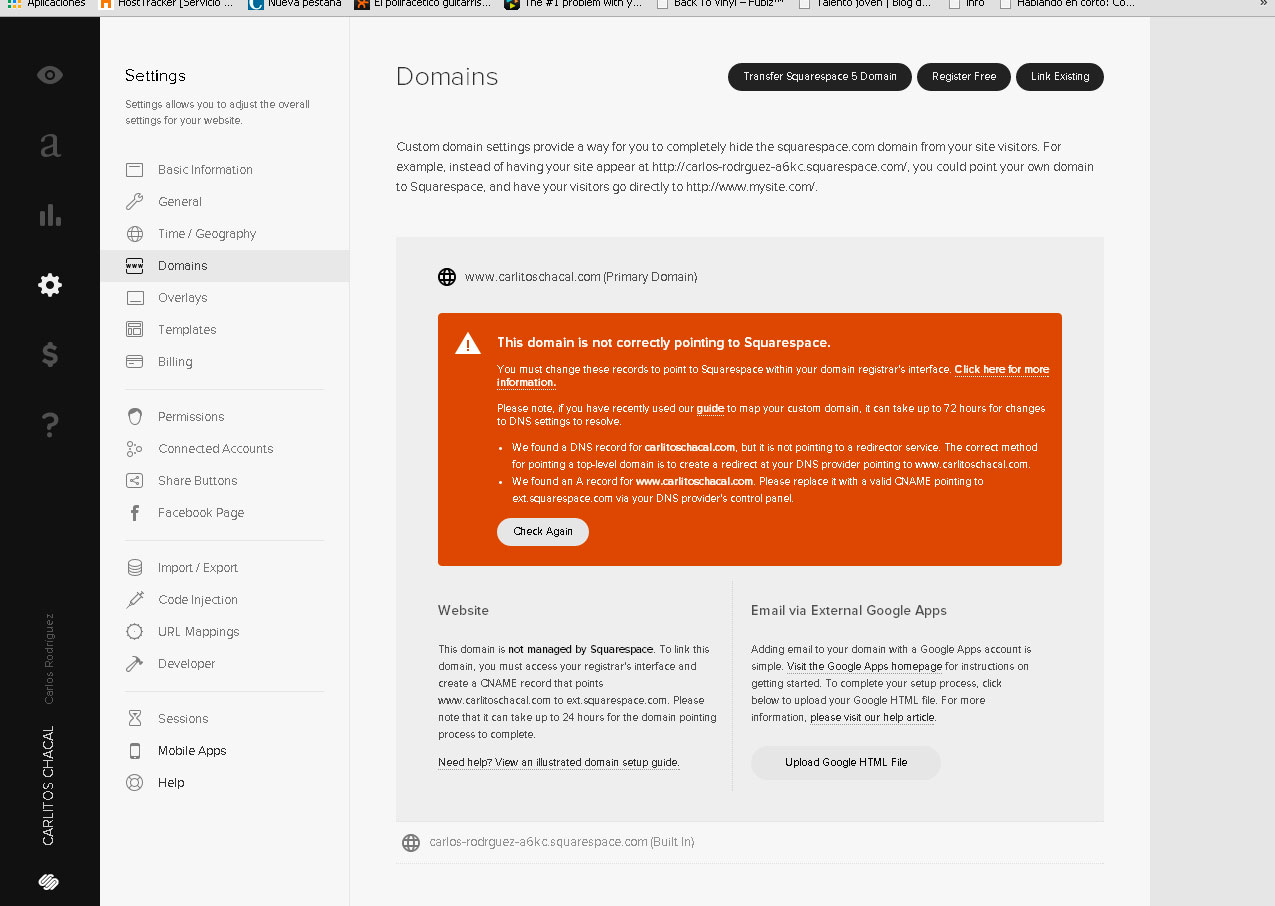Screen dimensions: 1275x906
Task: Open Templates settings
Action: [x=187, y=330]
